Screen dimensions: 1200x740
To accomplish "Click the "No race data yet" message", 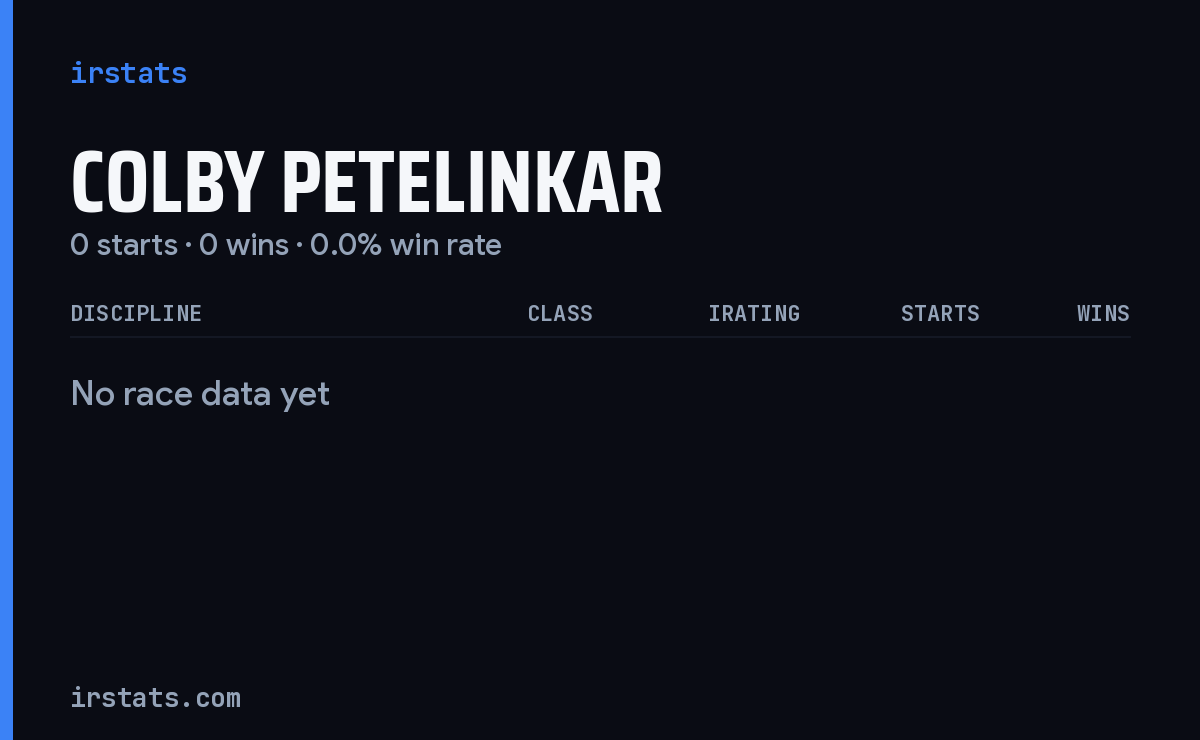I will tap(200, 394).
